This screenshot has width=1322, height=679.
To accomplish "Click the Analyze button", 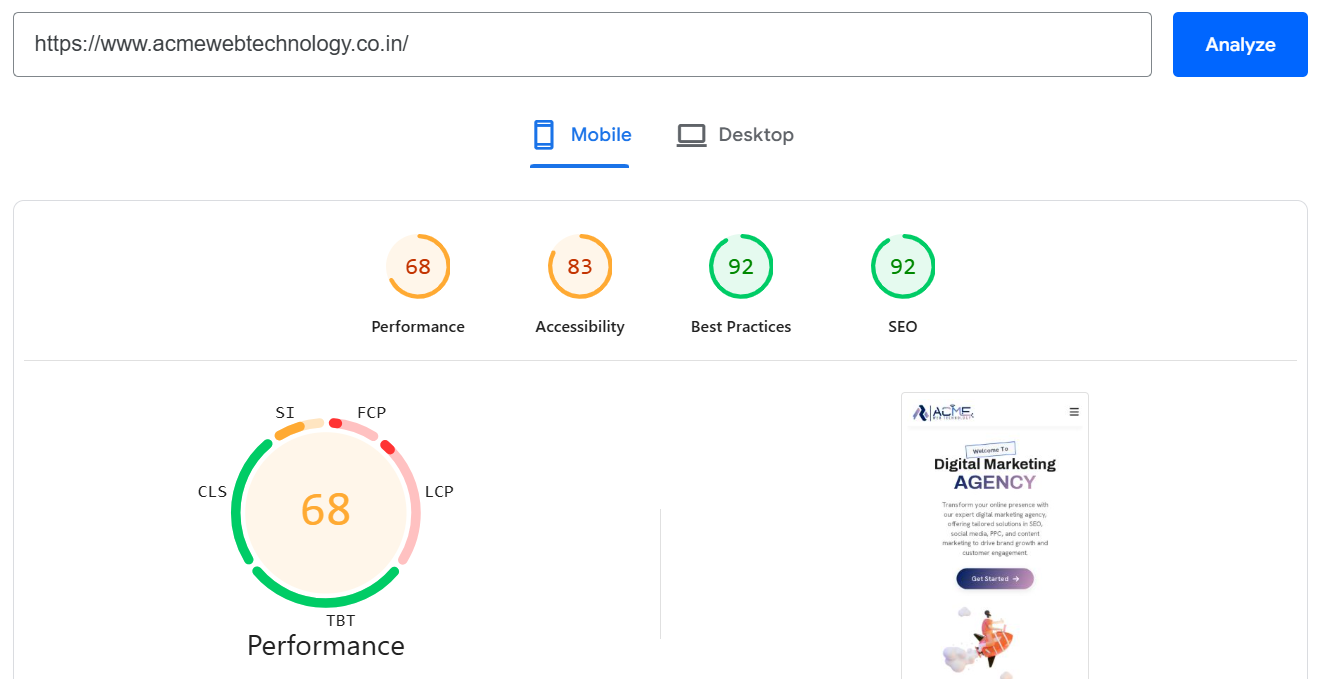I will click(x=1240, y=44).
